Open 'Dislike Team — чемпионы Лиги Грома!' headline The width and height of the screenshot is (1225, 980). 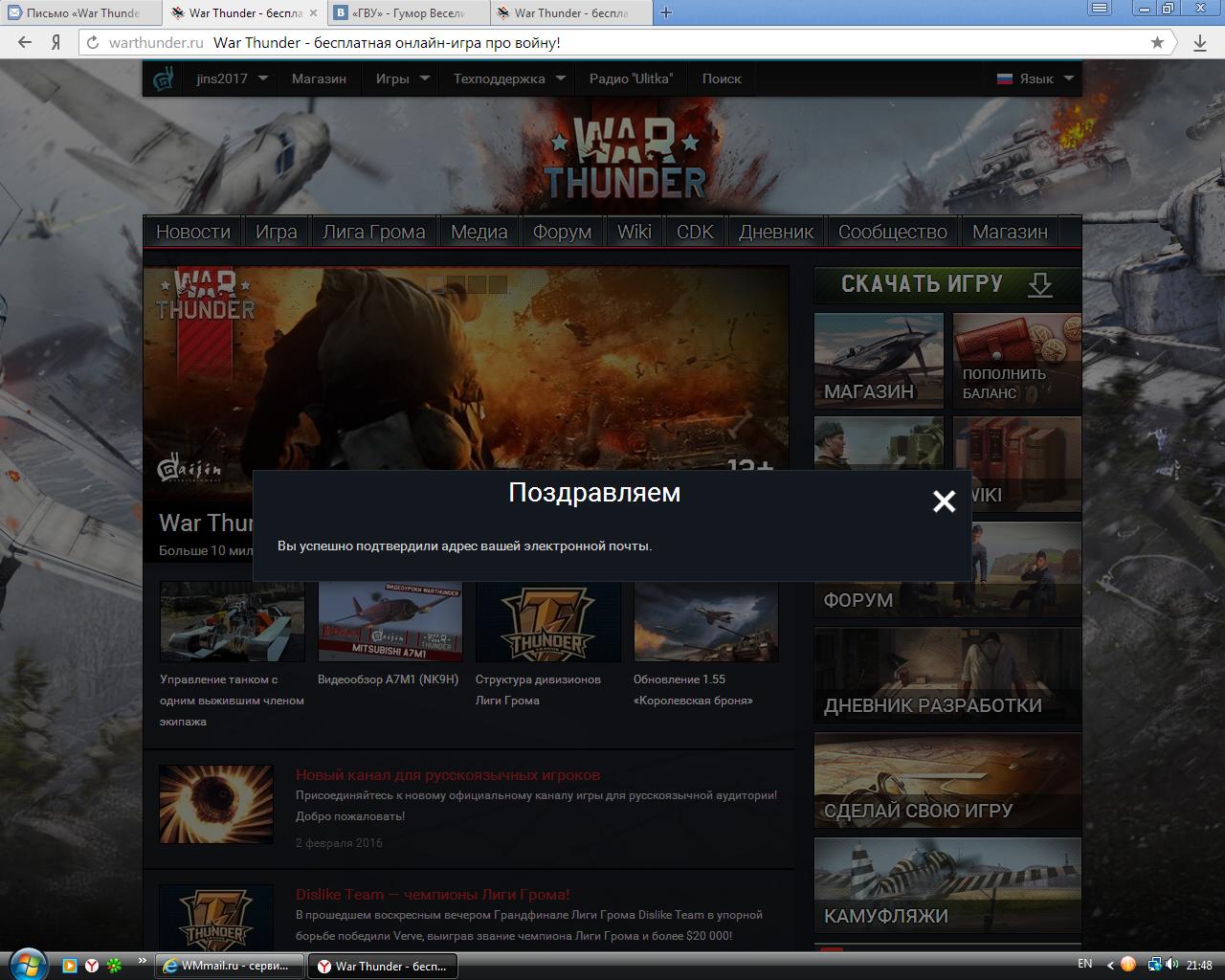click(x=433, y=895)
